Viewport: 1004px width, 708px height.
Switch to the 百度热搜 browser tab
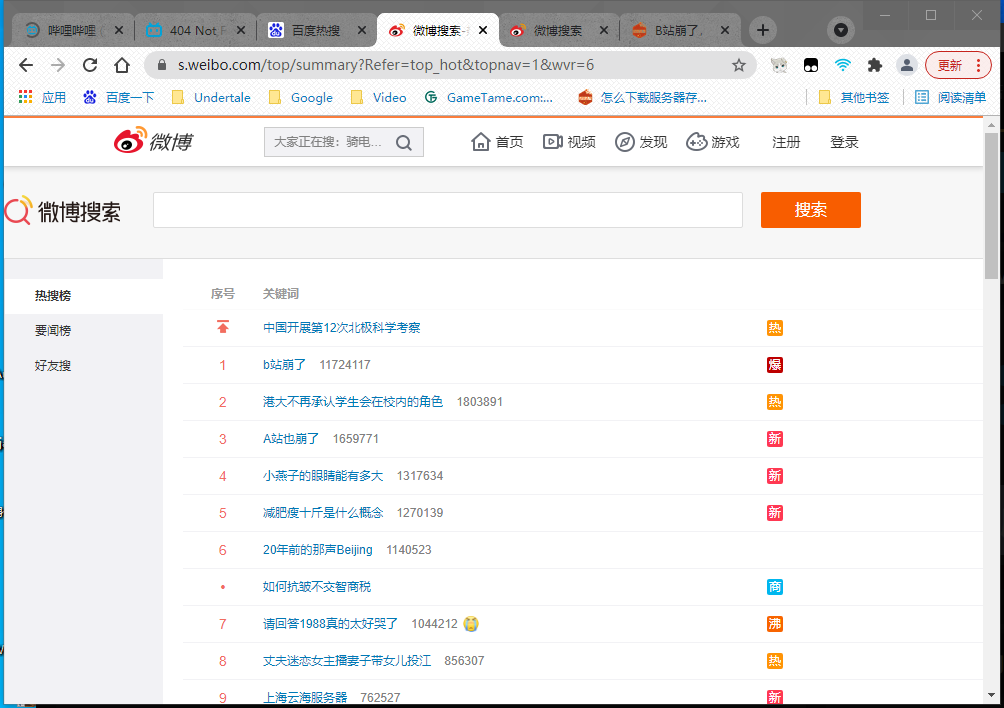tap(316, 30)
